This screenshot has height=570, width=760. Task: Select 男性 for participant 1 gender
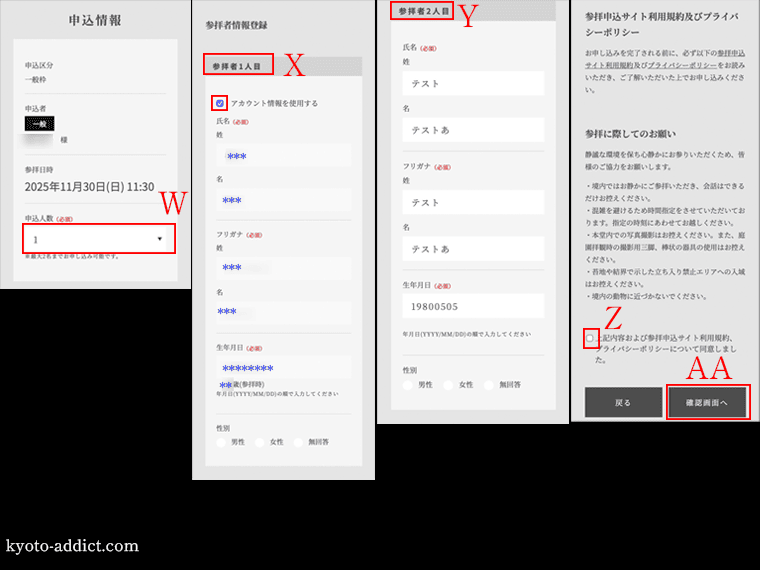(222, 441)
